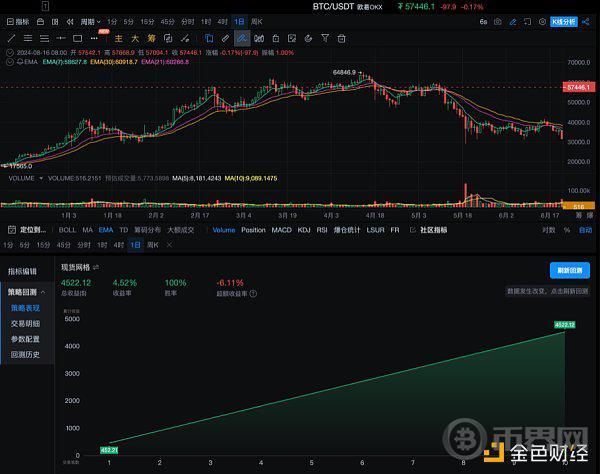Screen dimensions: 600x474
Task: Open the 指标 indicators menu
Action: (x=18, y=22)
